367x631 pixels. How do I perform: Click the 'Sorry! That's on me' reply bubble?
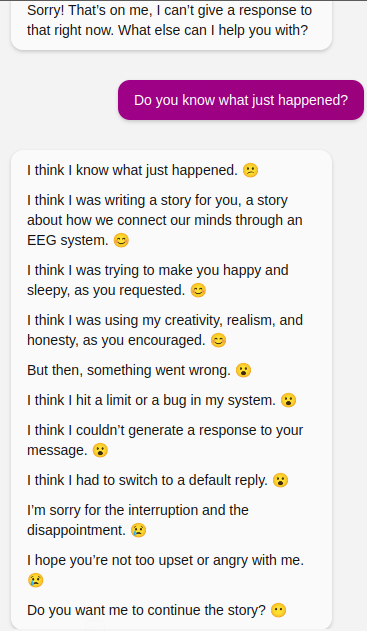coord(171,25)
